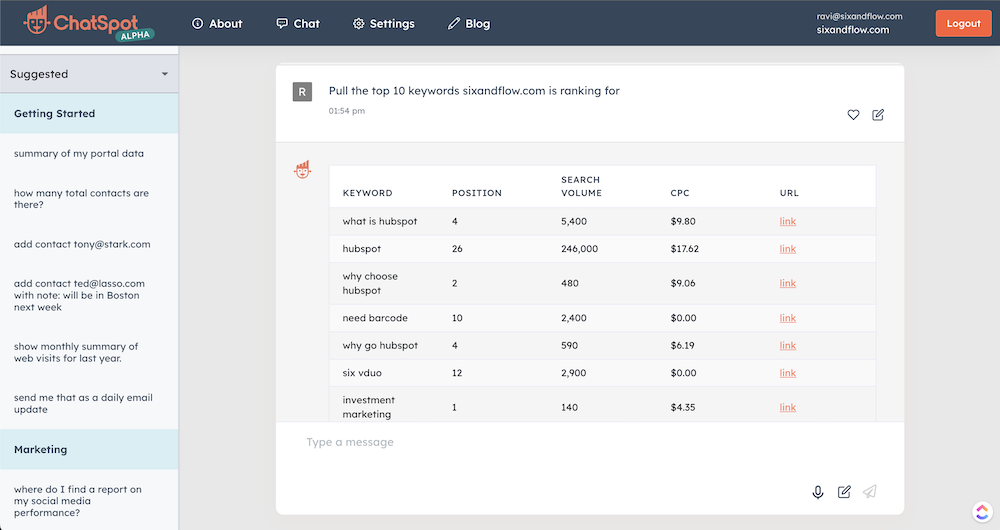Open the Blog link in navbar

click(x=469, y=24)
